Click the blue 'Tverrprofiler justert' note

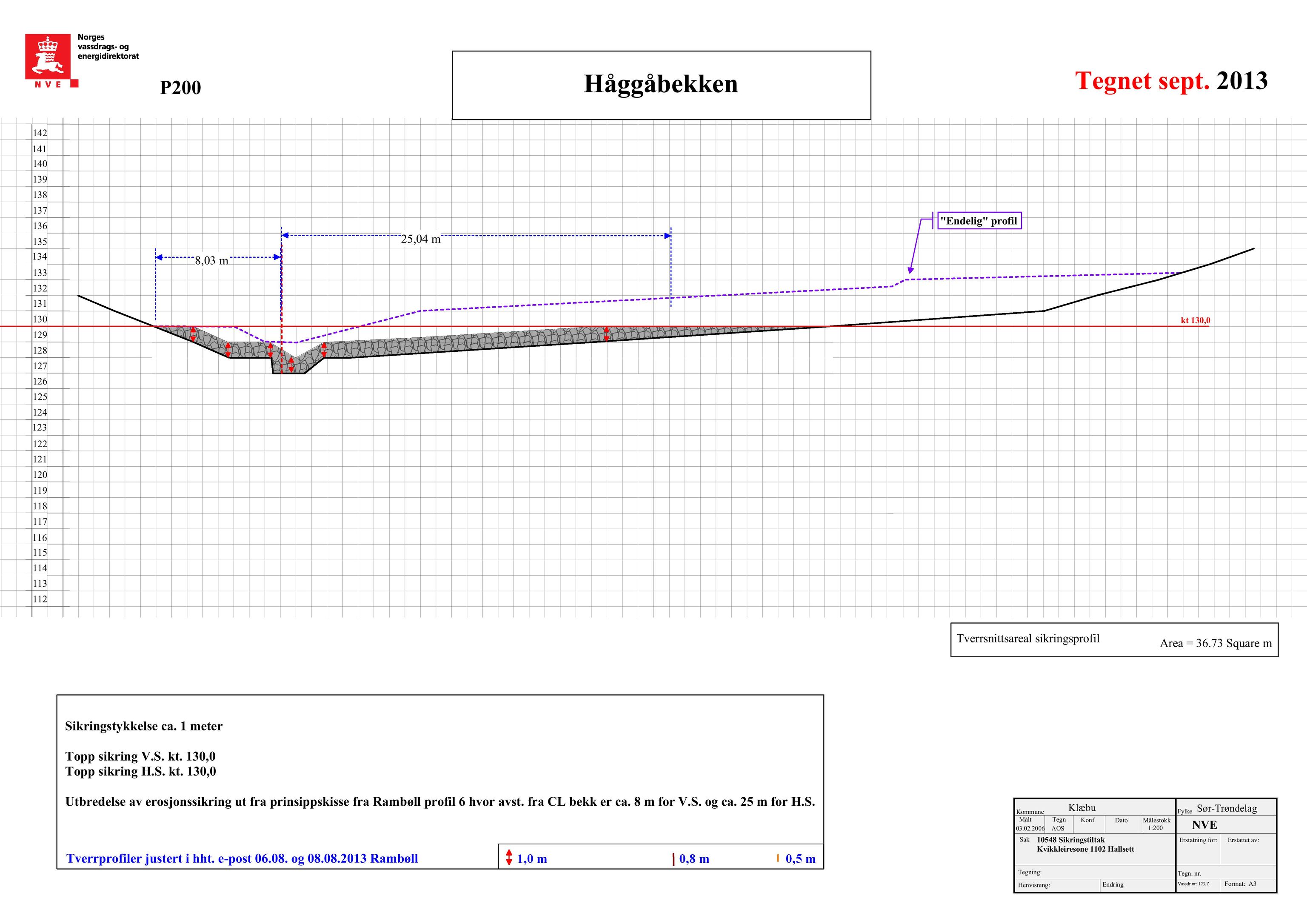[x=242, y=858]
